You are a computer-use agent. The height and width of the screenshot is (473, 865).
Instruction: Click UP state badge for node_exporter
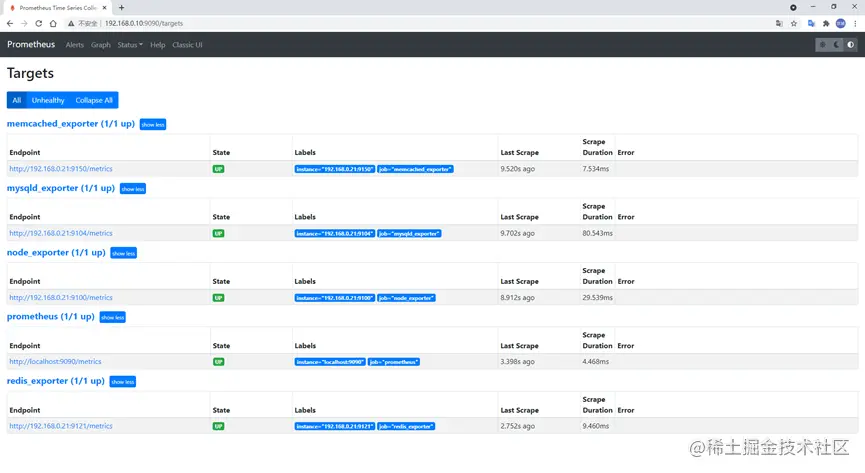point(218,297)
